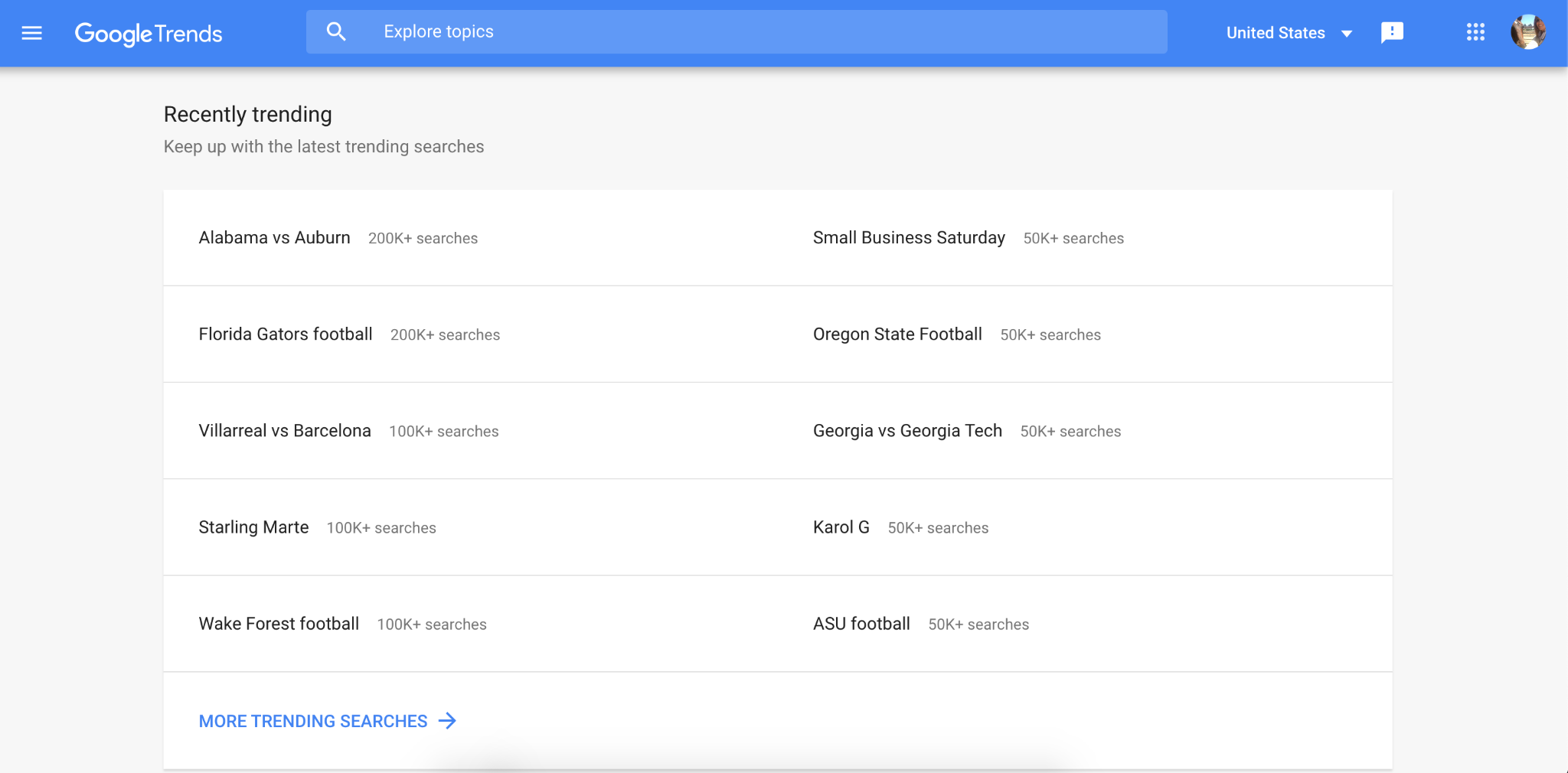Open the Florida Gators football trend

[x=285, y=334]
